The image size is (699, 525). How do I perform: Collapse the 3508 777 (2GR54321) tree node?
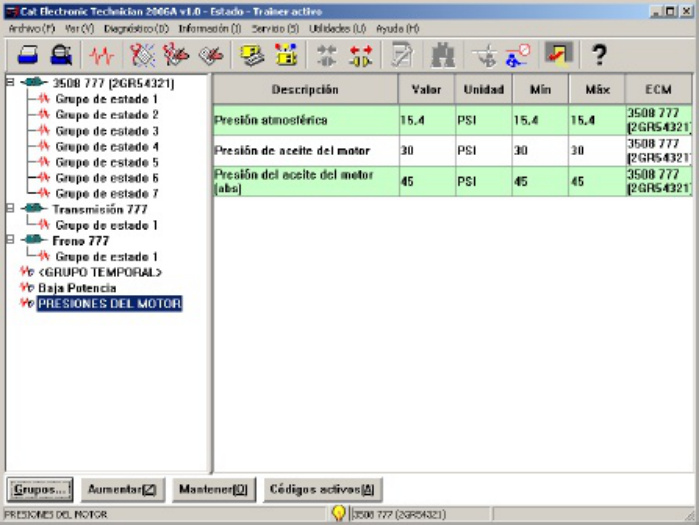pos(10,82)
